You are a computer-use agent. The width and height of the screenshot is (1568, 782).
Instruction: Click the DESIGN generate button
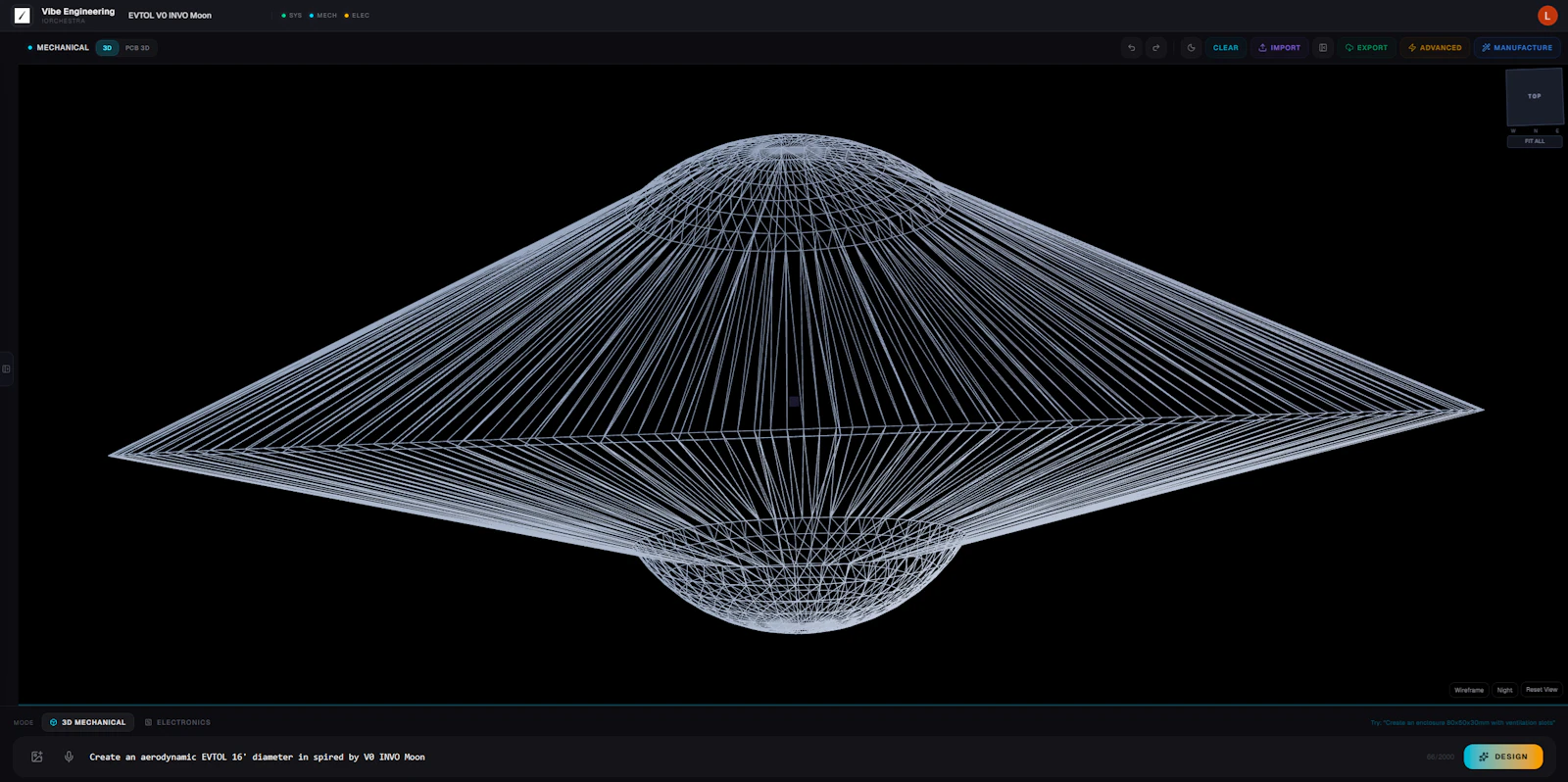[1503, 757]
